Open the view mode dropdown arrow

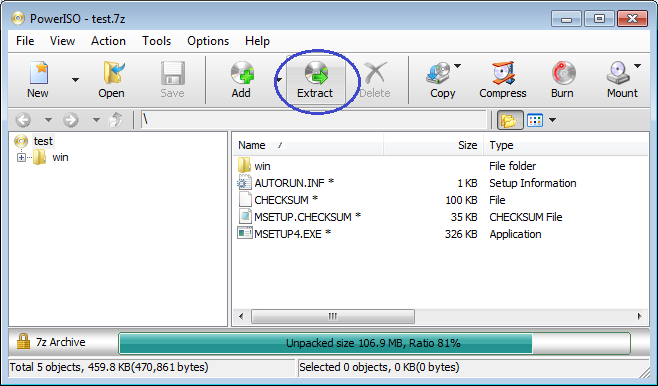[553, 120]
